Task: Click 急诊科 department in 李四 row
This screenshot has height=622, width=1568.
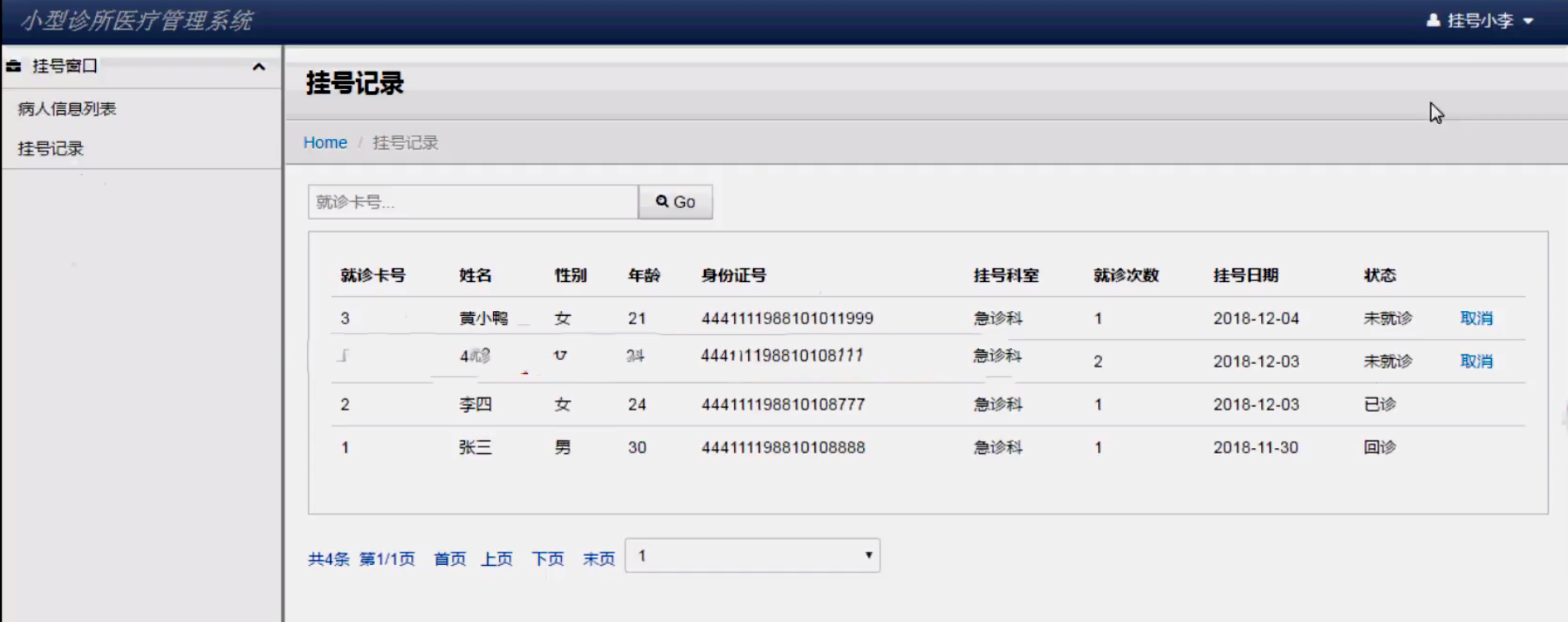Action: [x=998, y=404]
